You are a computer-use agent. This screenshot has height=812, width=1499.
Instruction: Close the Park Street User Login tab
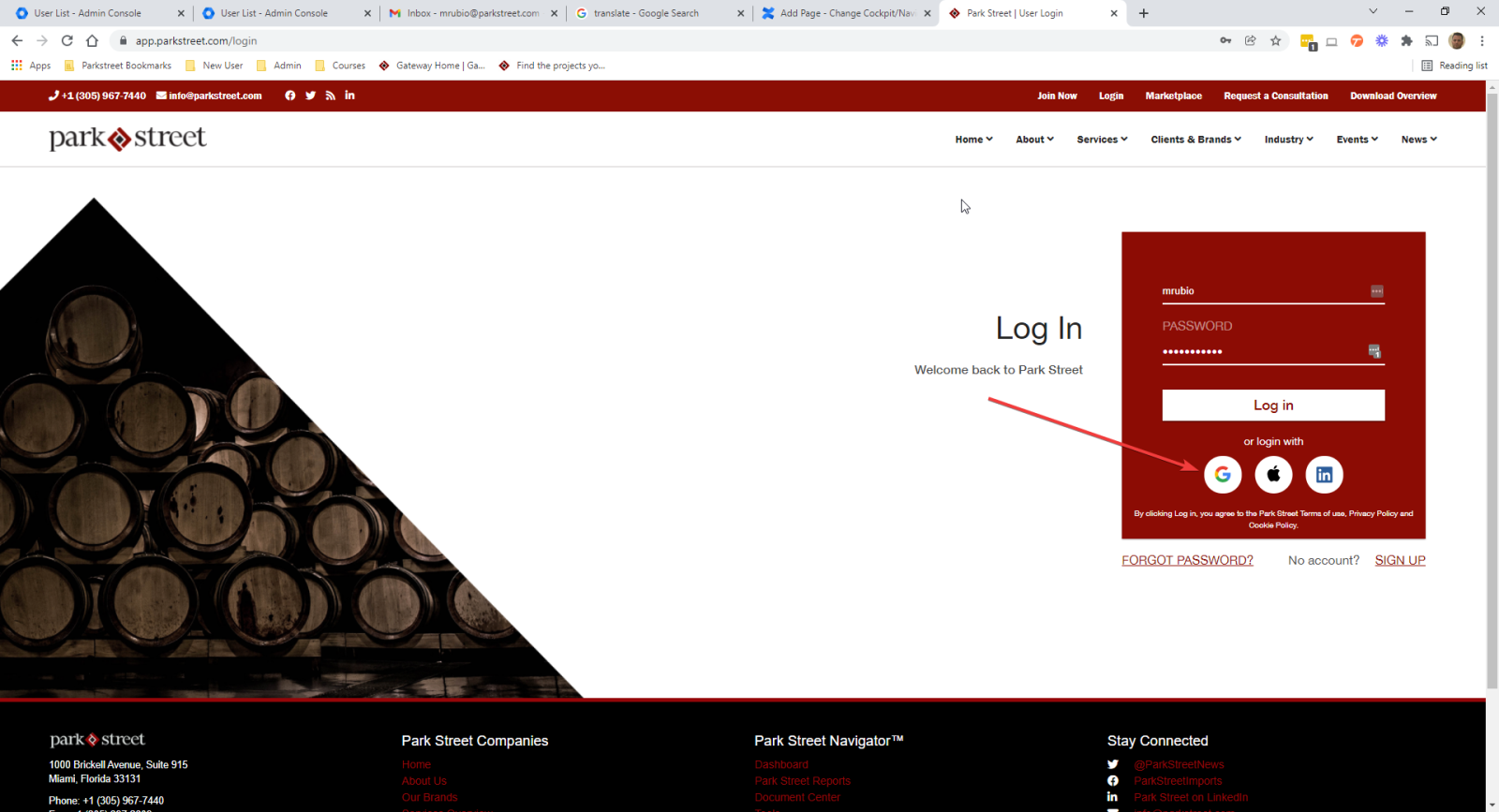point(1114,13)
